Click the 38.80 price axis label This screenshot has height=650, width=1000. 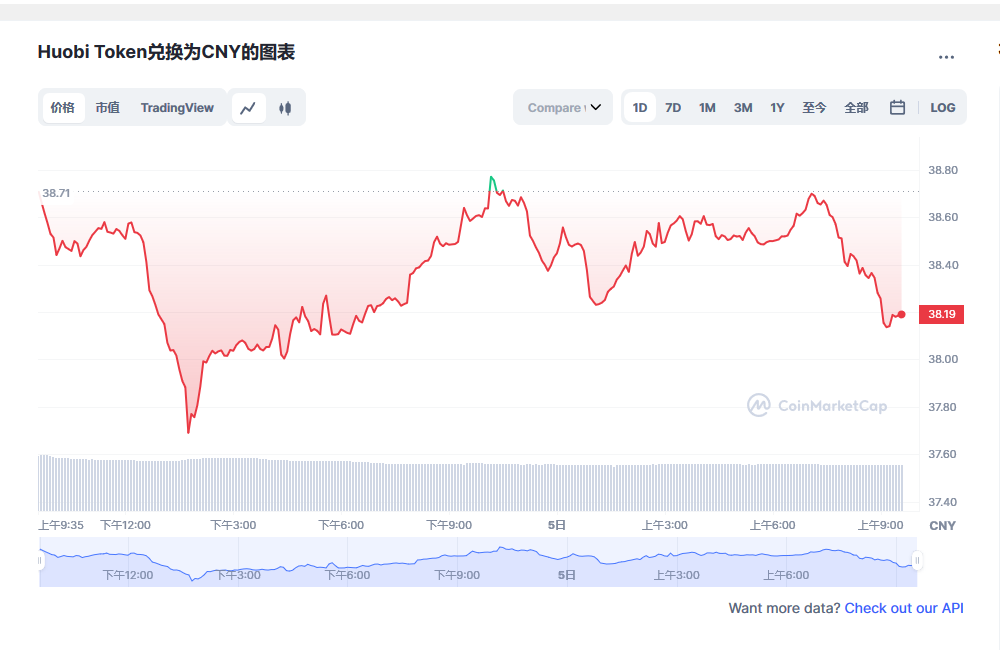pos(943,170)
